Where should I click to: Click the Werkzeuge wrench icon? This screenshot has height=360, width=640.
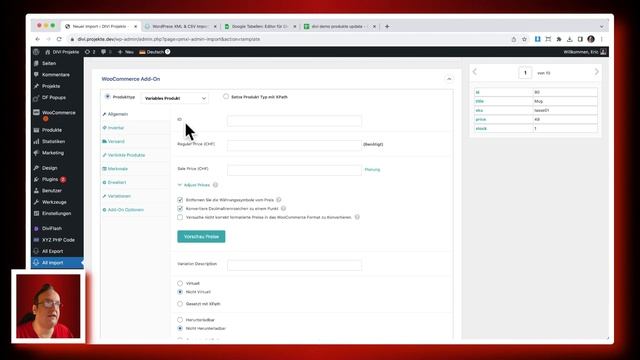point(36,202)
